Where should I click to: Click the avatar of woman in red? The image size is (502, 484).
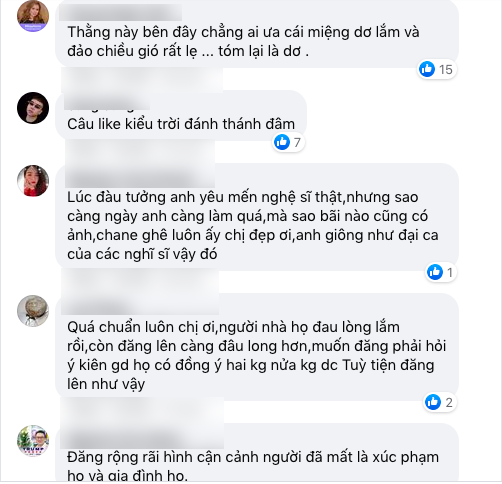33,181
